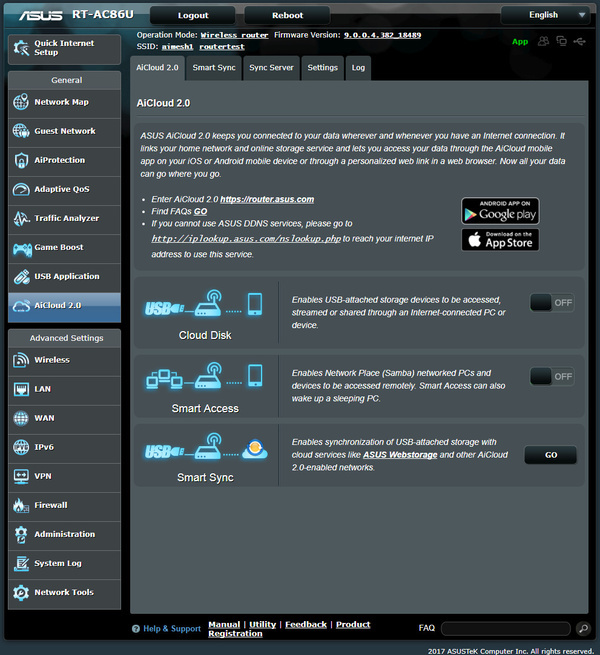Click the Traffic Analyzer waveform icon
This screenshot has width=600, height=655.
coord(21,218)
